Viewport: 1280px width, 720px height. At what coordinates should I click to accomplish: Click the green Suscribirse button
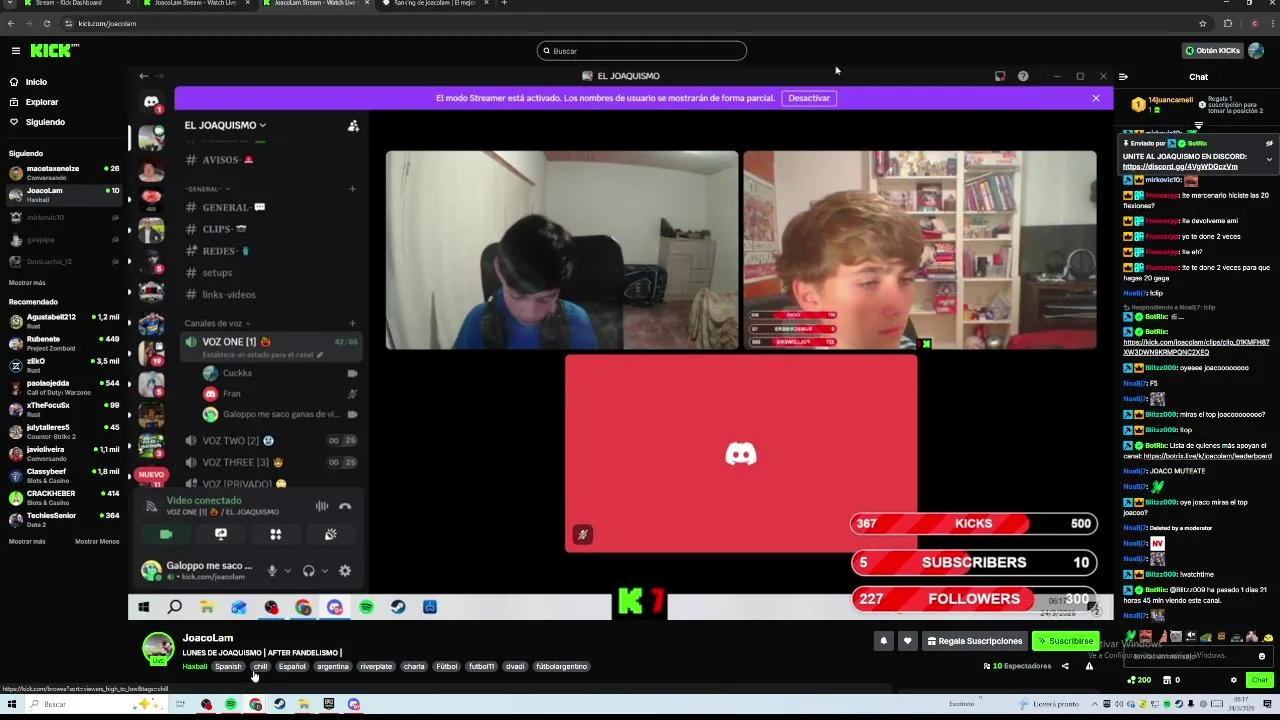click(1066, 641)
